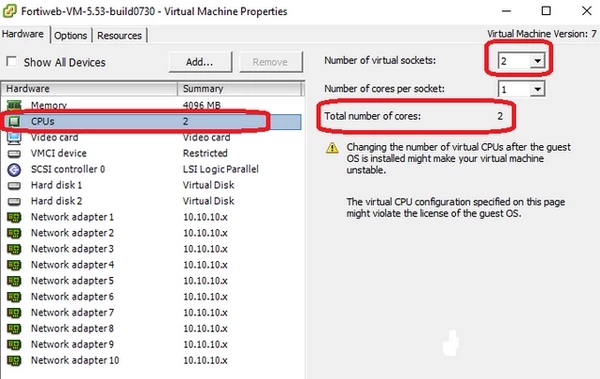This screenshot has width=600, height=379.
Task: Click the CPUs chip icon
Action: 14,121
